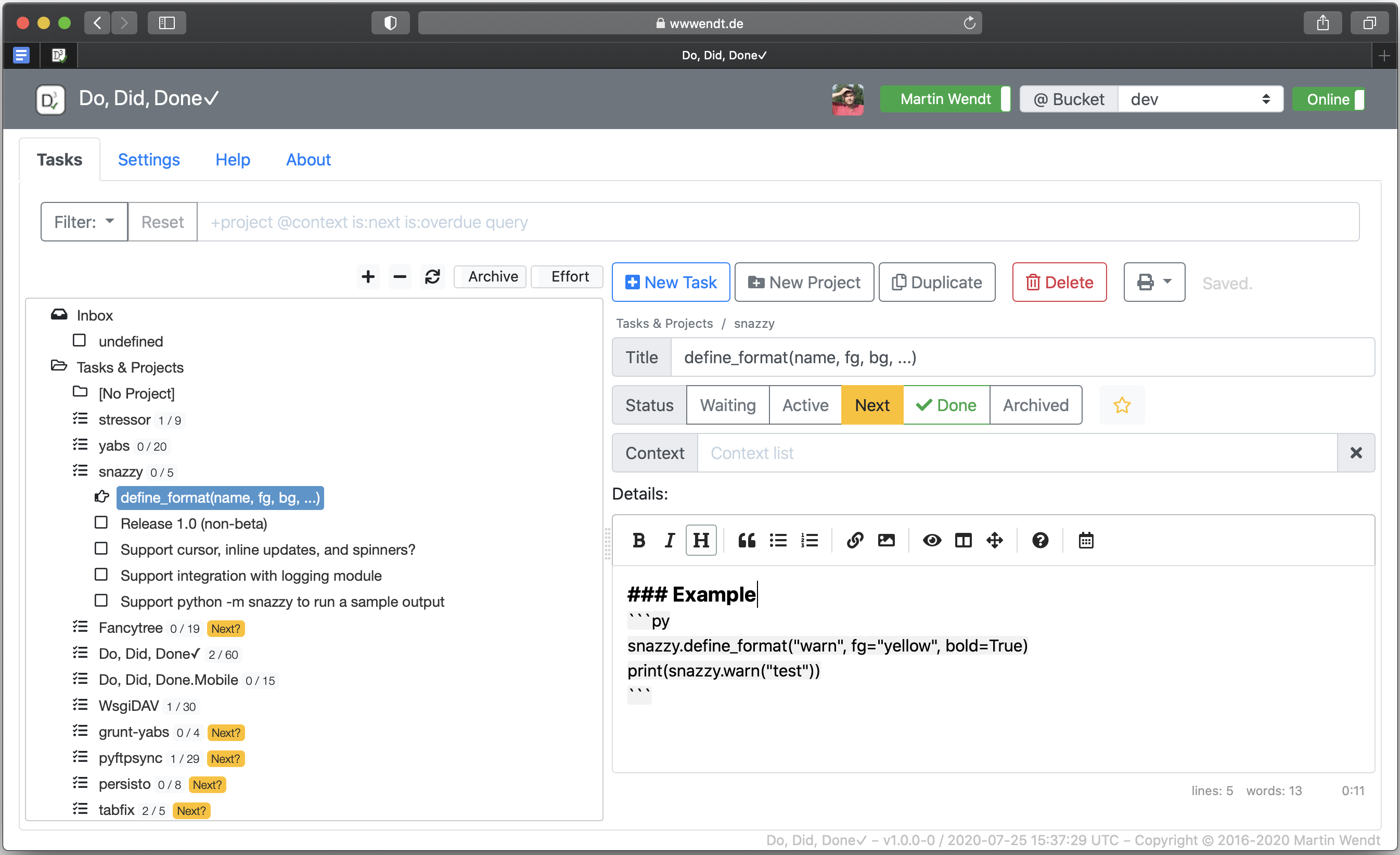Switch to the Help tab

233,160
